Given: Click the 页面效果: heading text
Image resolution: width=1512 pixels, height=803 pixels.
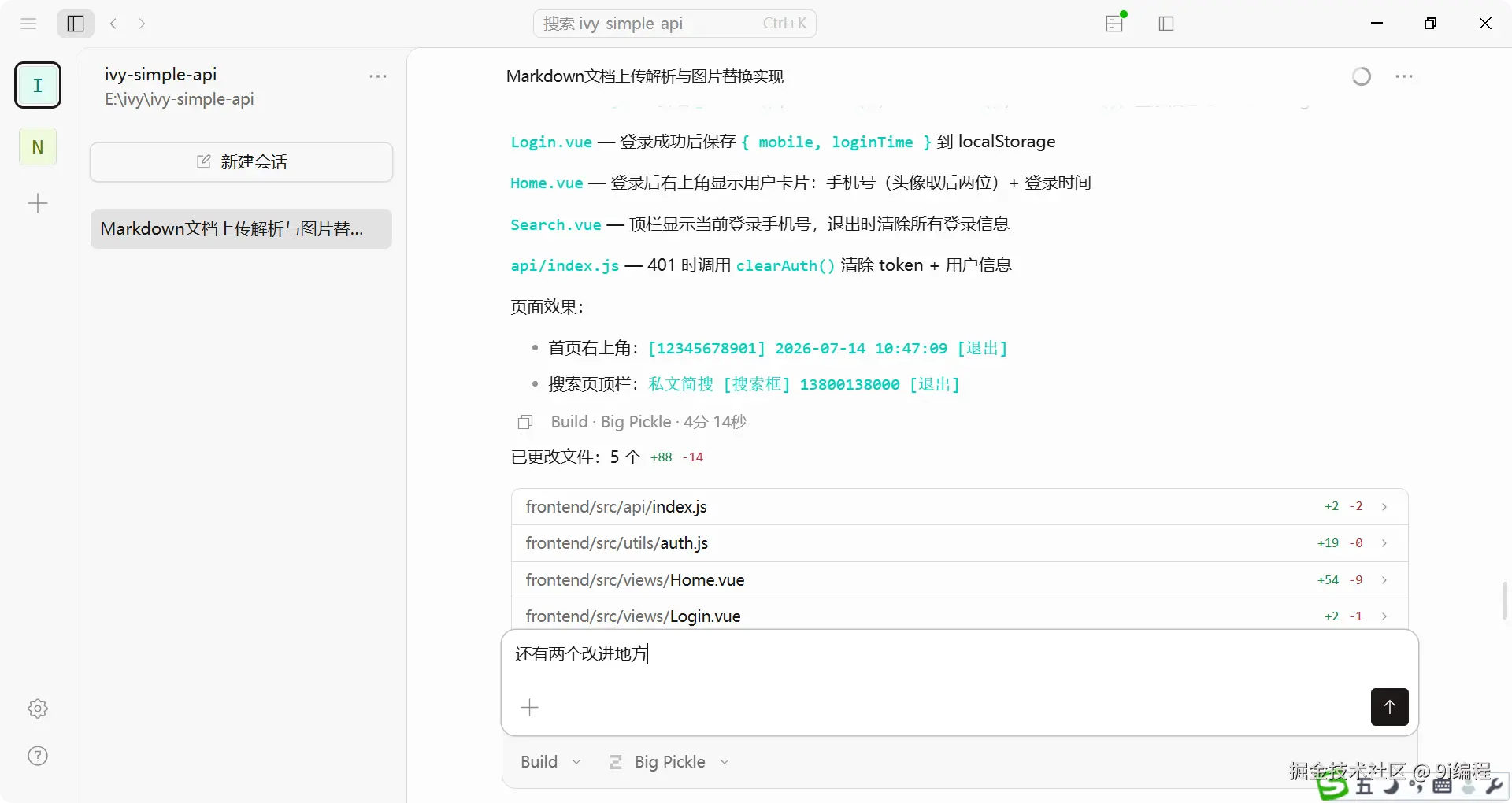Looking at the screenshot, I should (x=547, y=307).
